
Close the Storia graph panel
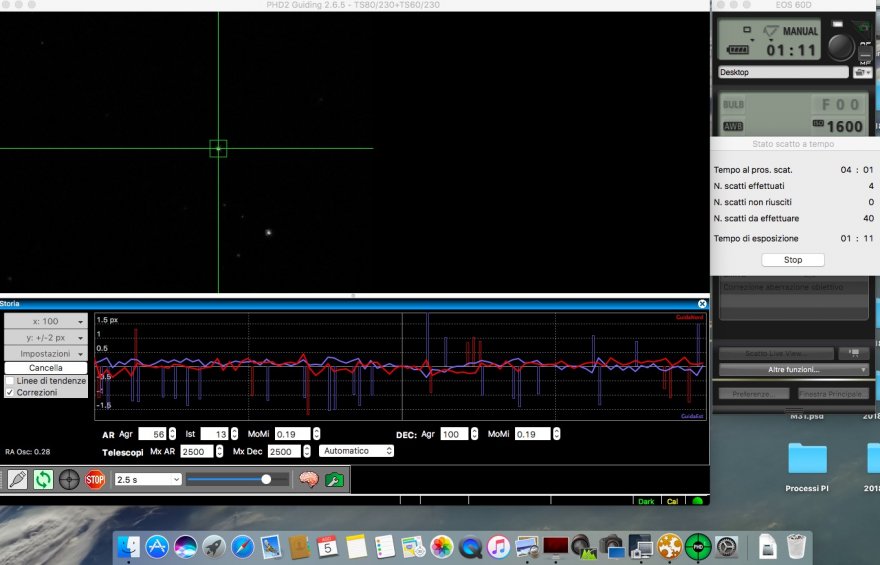click(x=702, y=303)
